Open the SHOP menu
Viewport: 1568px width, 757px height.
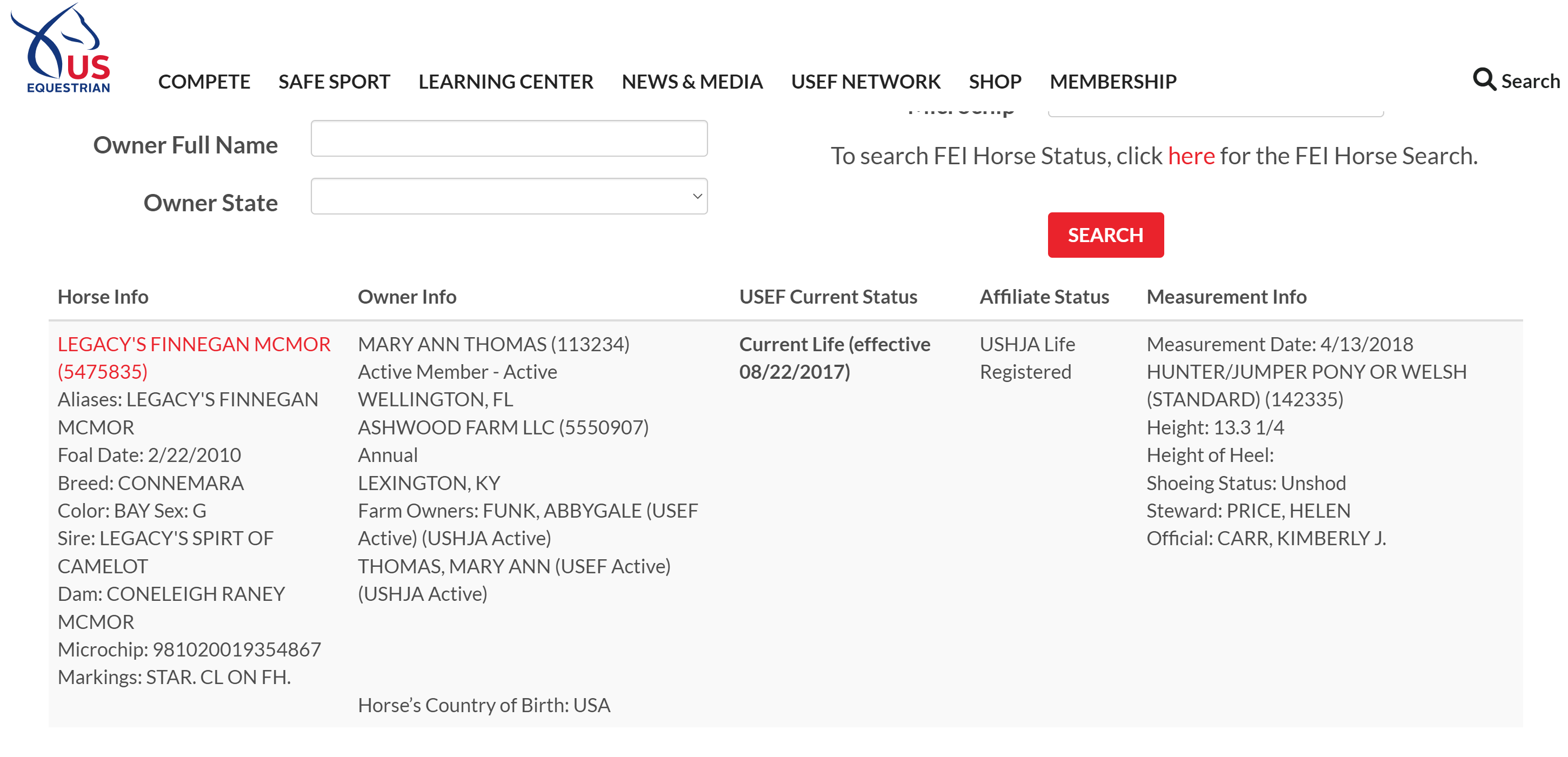995,82
